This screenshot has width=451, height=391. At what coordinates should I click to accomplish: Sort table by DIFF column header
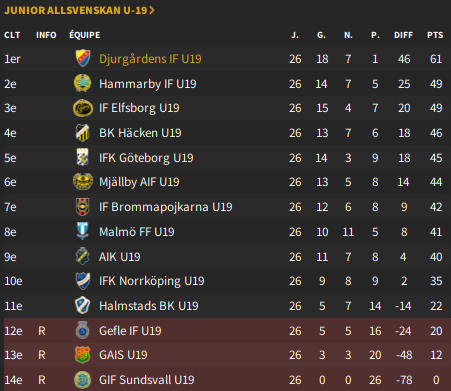tap(403, 35)
